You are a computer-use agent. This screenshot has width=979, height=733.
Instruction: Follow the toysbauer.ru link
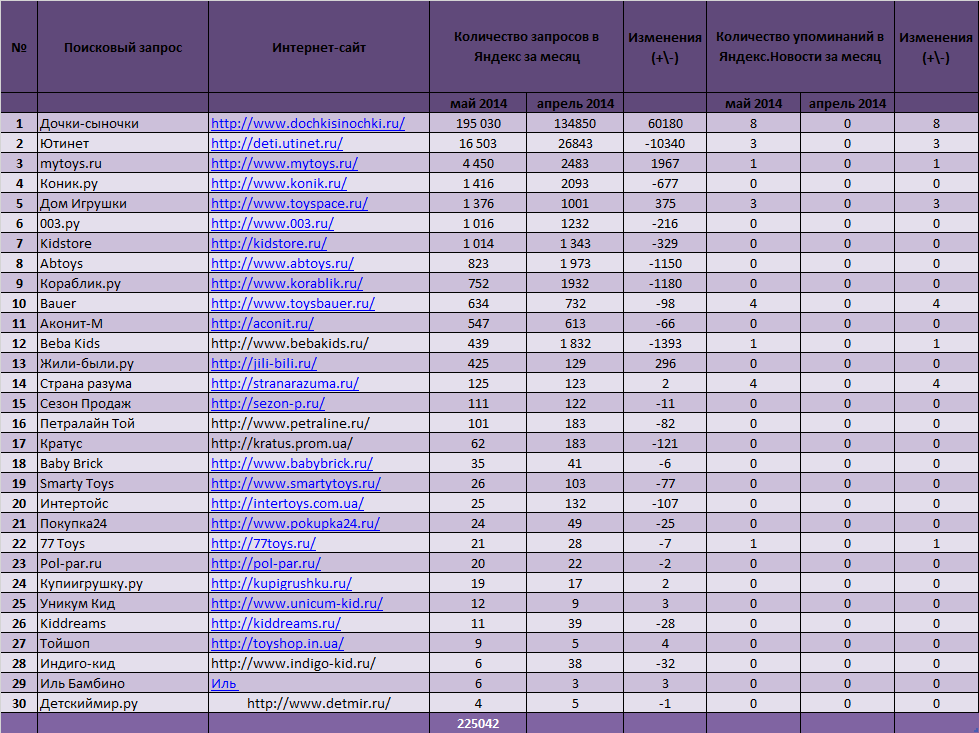(x=293, y=303)
